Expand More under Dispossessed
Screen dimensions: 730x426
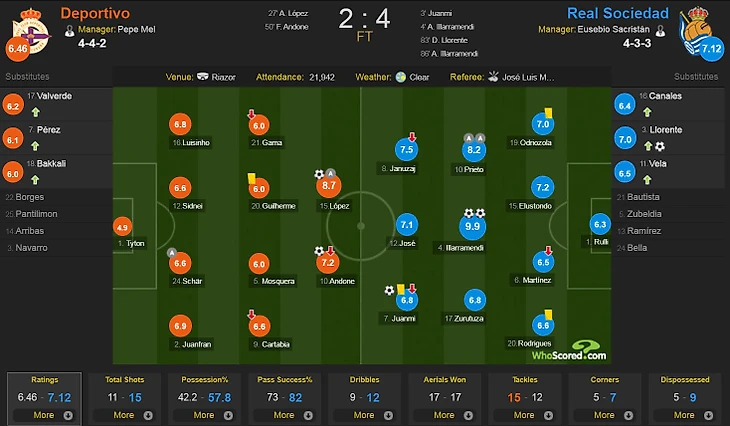(x=689, y=414)
